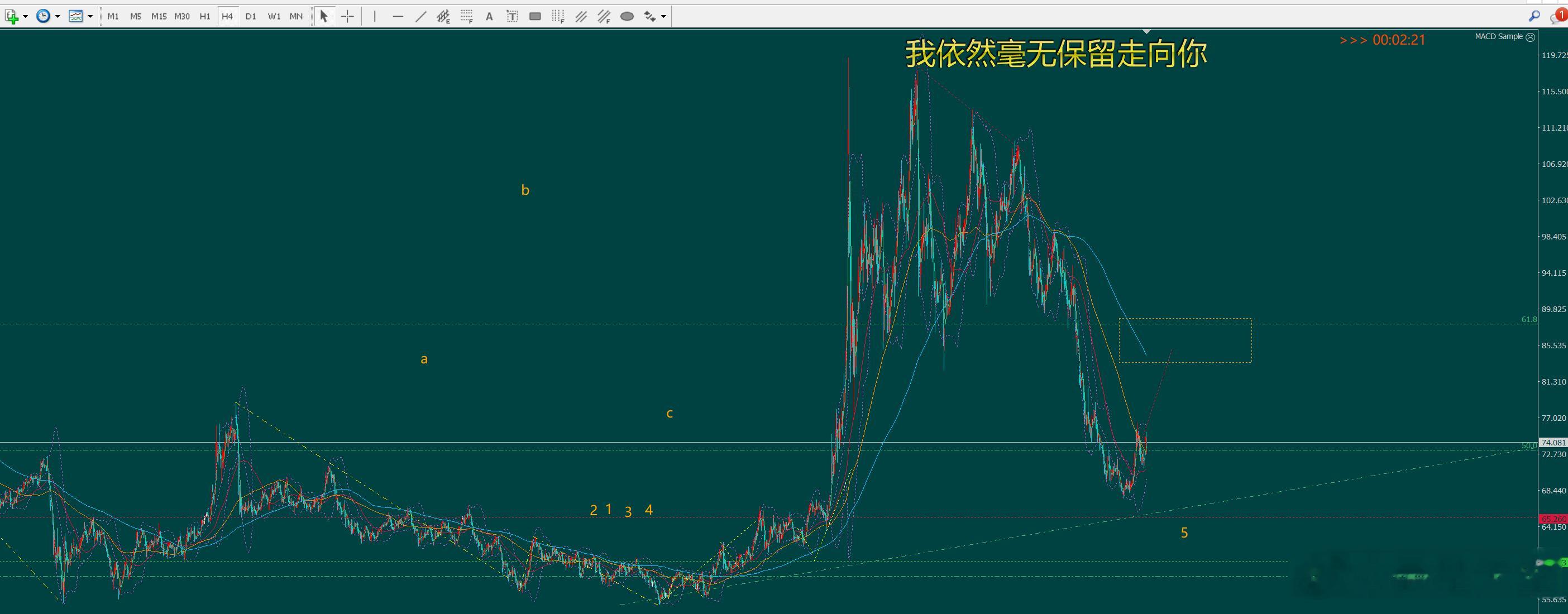Click the 61.8 Fibonacci level label

click(x=1528, y=319)
